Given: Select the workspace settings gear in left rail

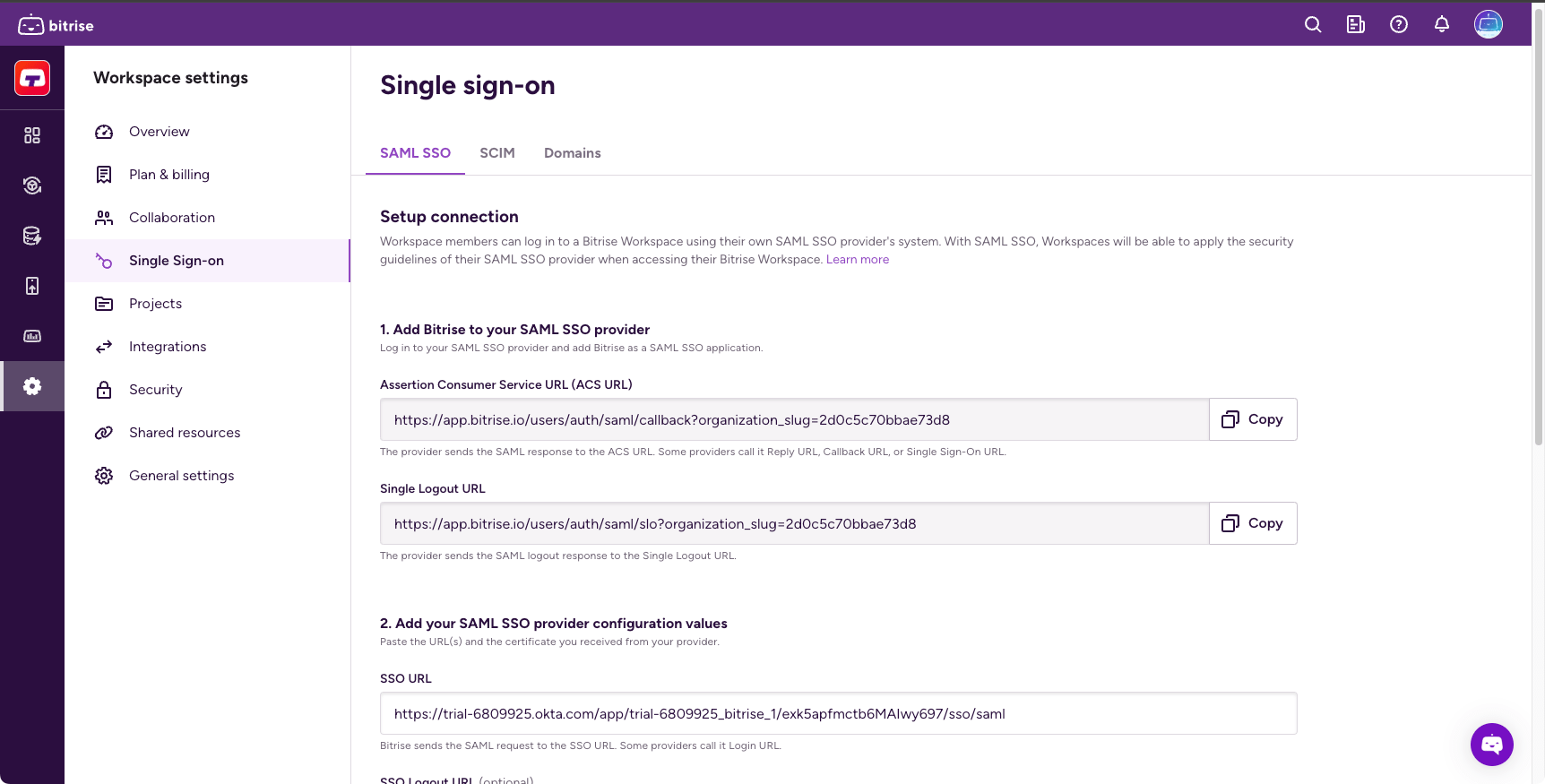Looking at the screenshot, I should click(32, 386).
